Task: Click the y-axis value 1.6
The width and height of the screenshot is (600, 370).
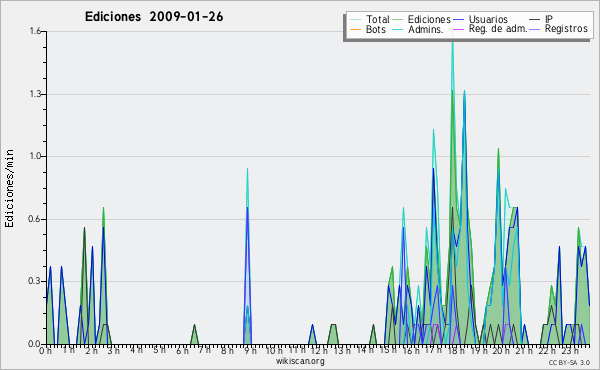Action: pos(35,31)
